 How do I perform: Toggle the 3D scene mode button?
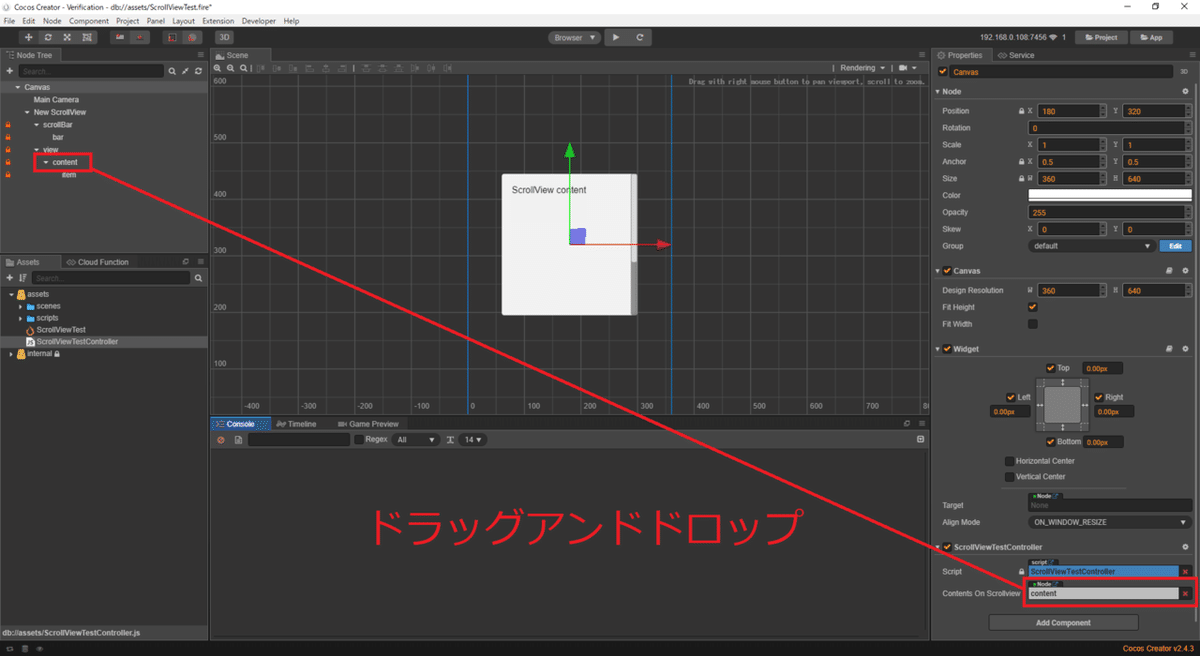pos(225,37)
